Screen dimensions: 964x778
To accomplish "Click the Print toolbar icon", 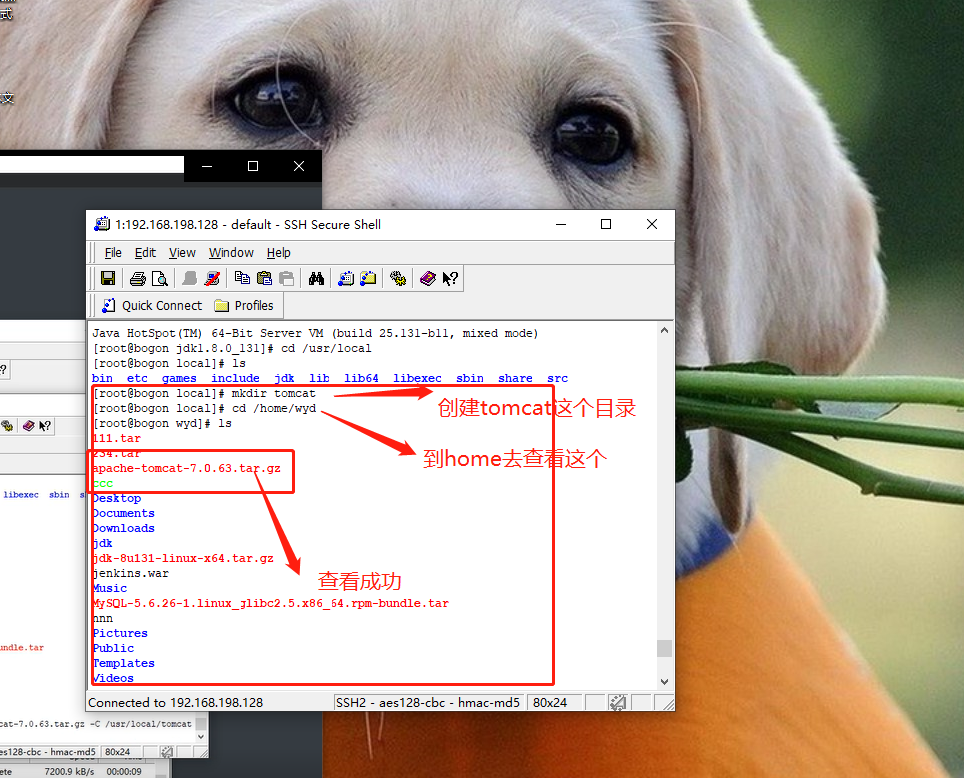I will [138, 279].
